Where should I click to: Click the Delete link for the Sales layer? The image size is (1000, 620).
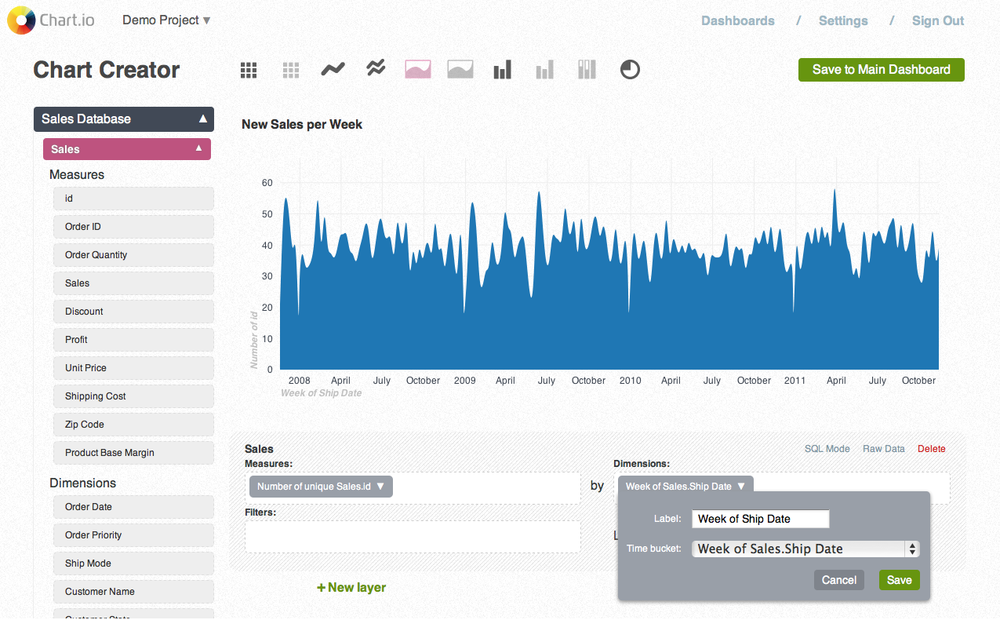click(931, 449)
